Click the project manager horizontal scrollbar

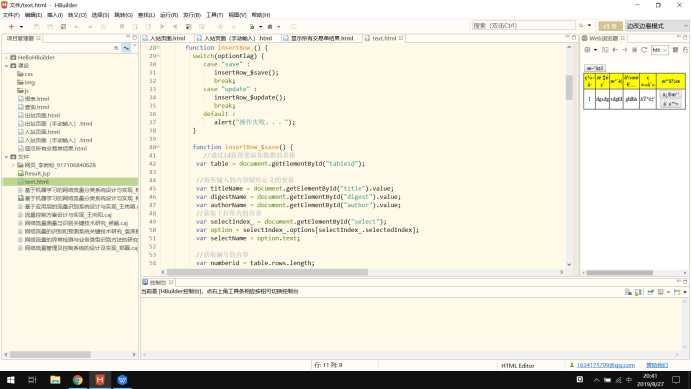pos(50,355)
